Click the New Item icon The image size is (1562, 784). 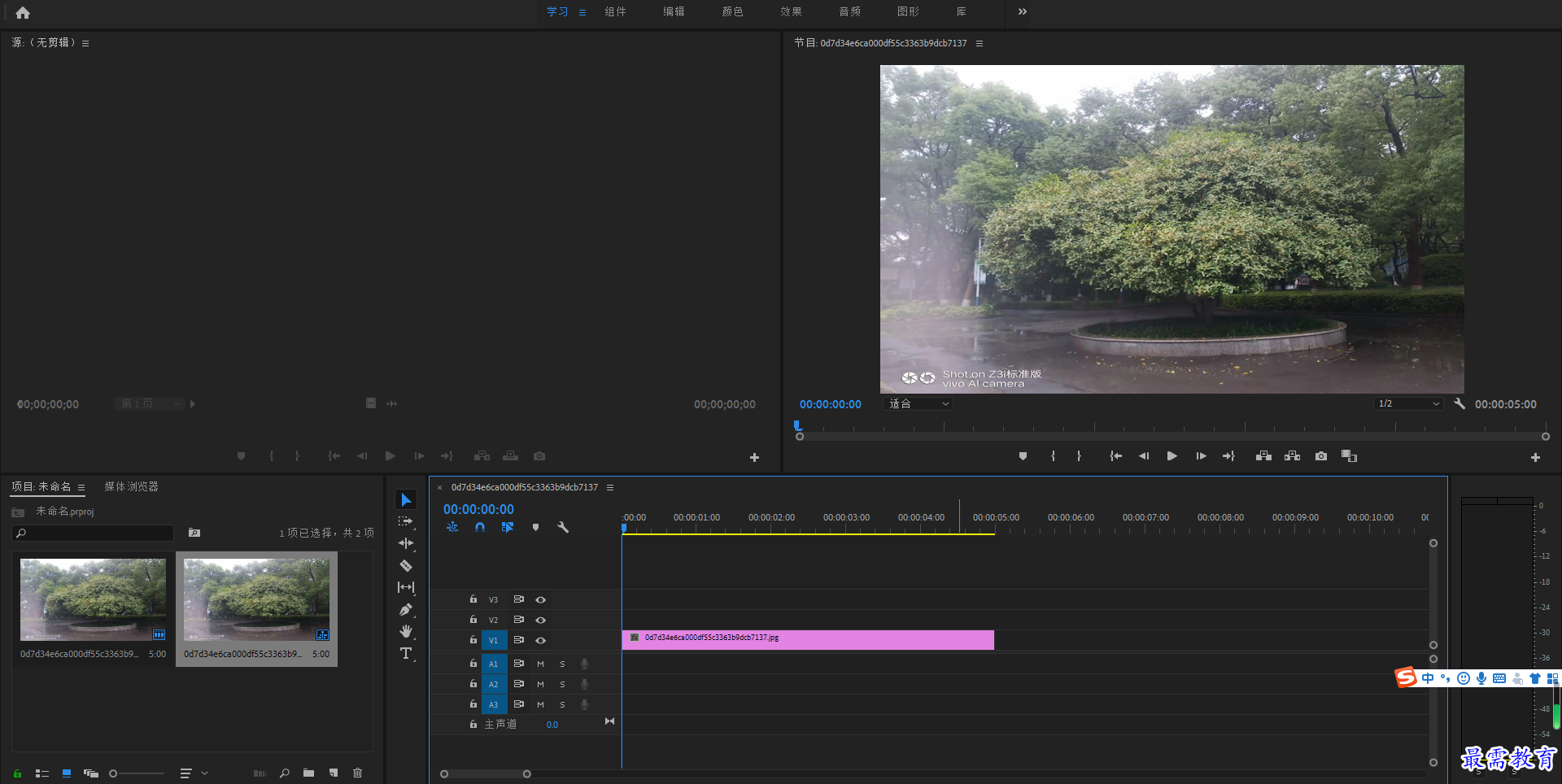click(x=334, y=773)
